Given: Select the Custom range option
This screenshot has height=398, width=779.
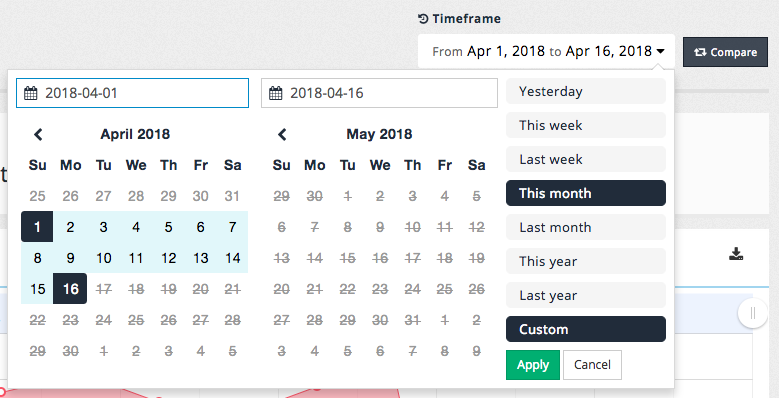Looking at the screenshot, I should coord(586,329).
